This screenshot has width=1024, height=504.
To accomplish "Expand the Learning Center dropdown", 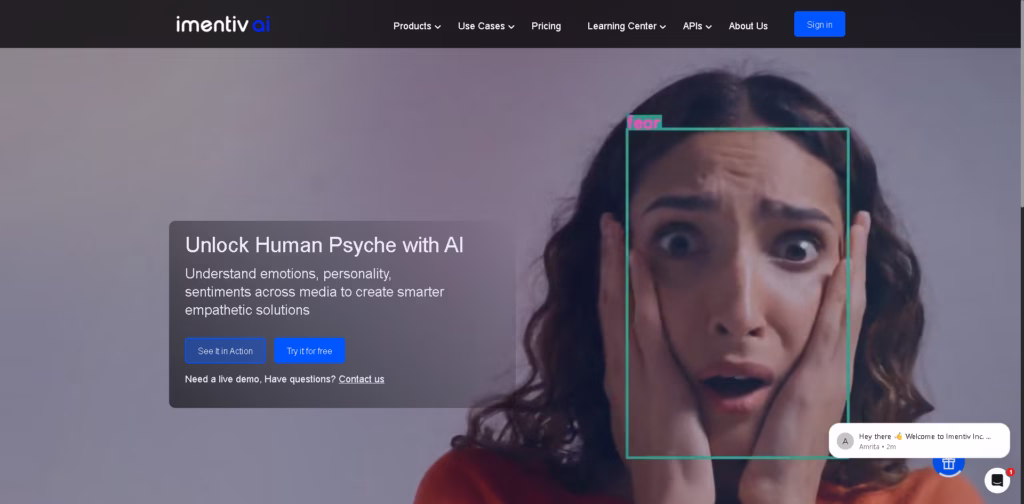I will coord(626,26).
